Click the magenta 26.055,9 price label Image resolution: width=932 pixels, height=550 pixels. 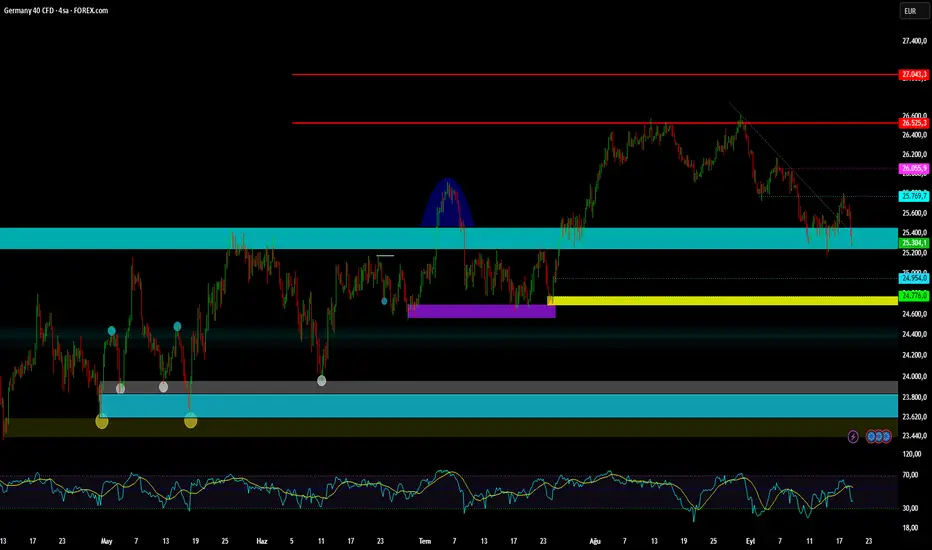click(914, 168)
